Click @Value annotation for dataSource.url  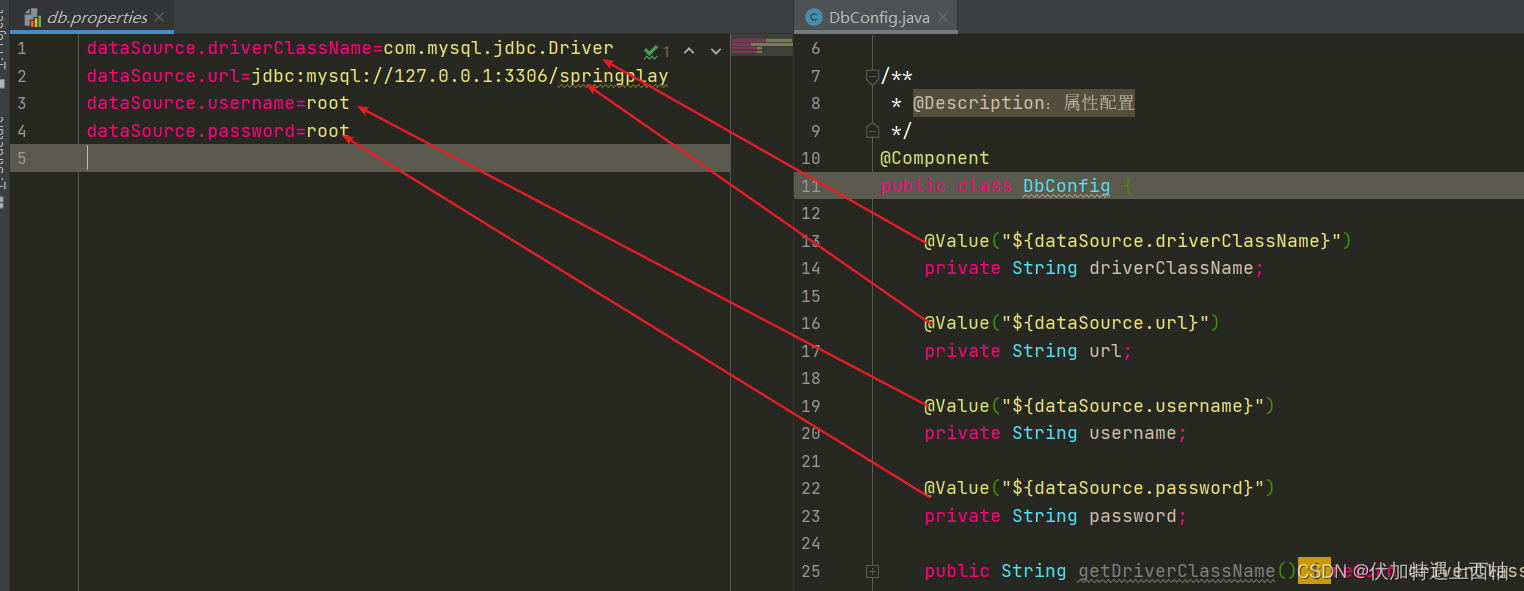coord(1072,323)
